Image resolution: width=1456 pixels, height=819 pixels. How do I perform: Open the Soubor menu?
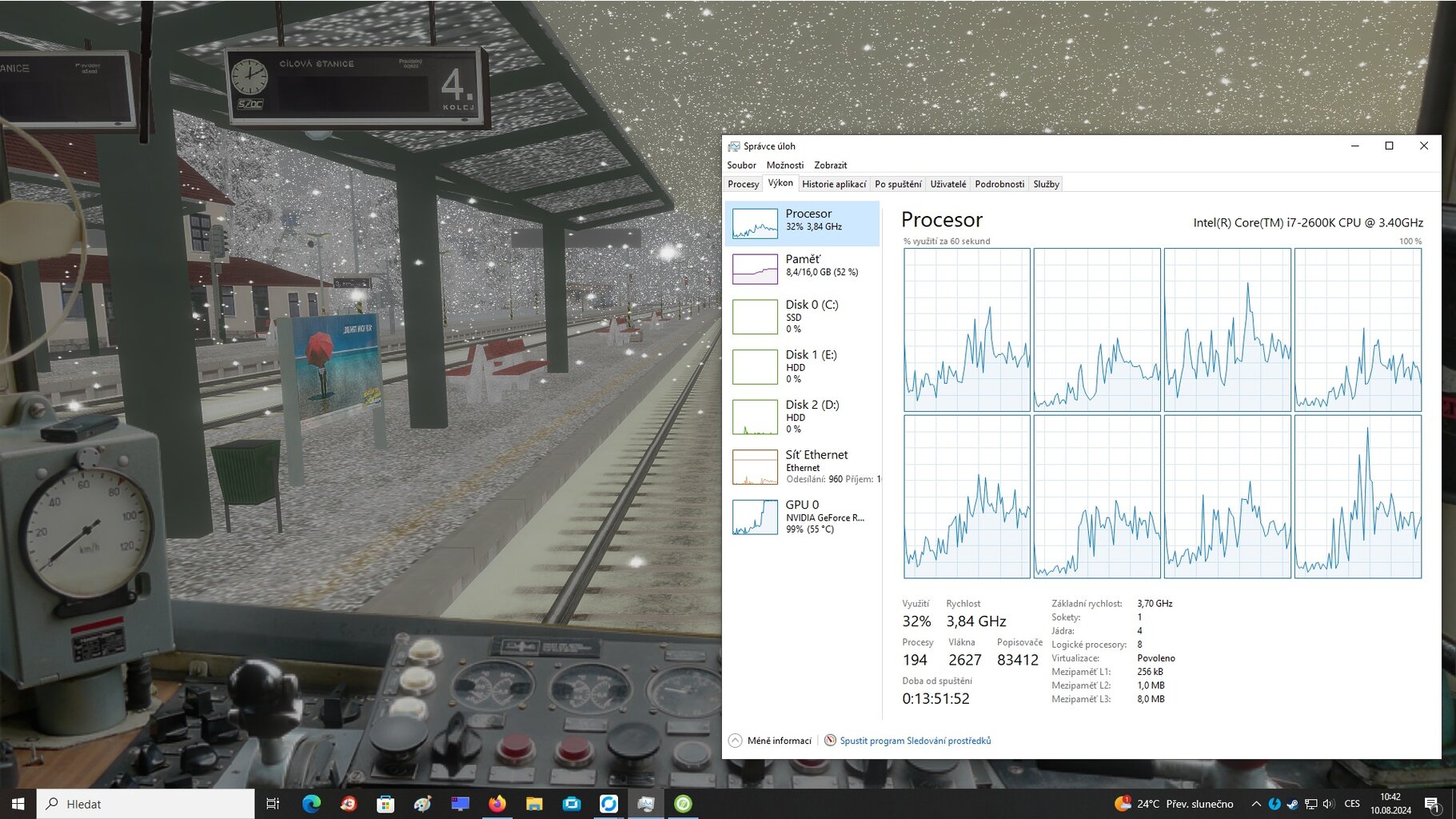tap(741, 165)
